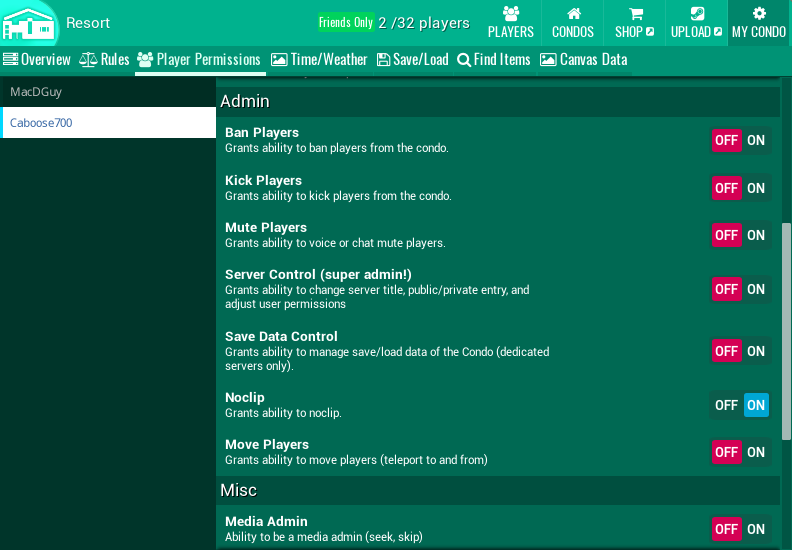Image resolution: width=792 pixels, height=550 pixels.
Task: Click the Find Items magnifier icon
Action: coord(464,60)
